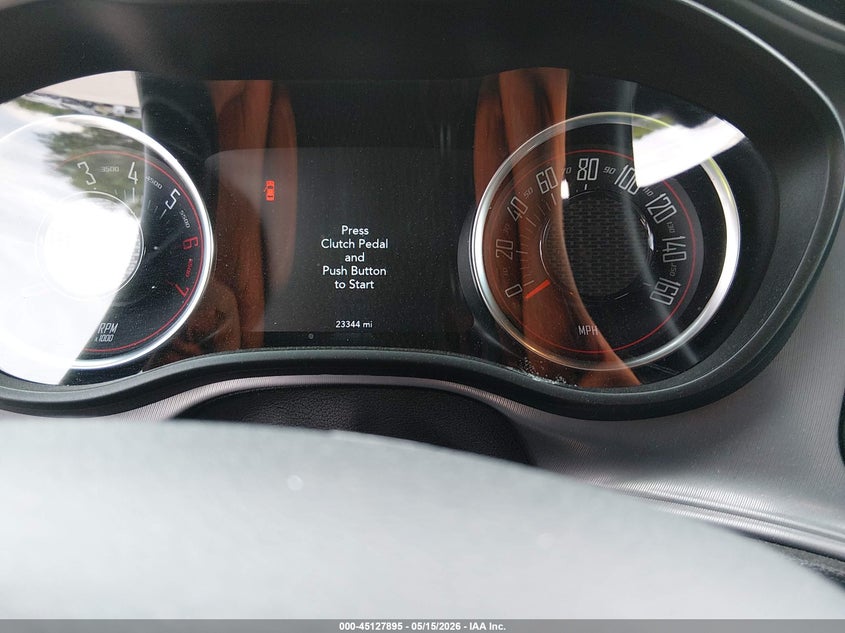
Task: Select the Press Clutch Pedal message
Action: (x=354, y=258)
